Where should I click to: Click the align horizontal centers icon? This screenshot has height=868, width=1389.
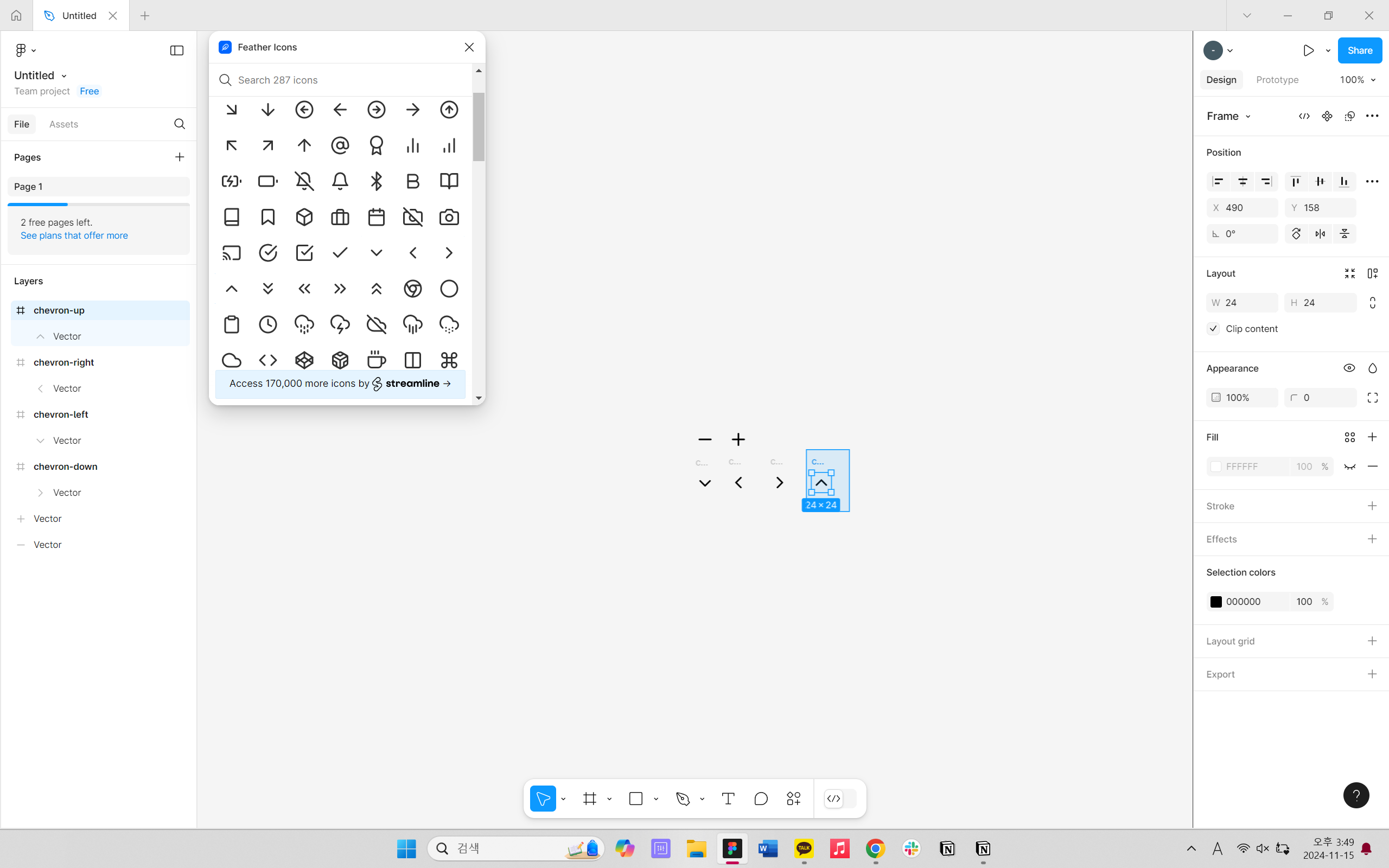click(1242, 181)
